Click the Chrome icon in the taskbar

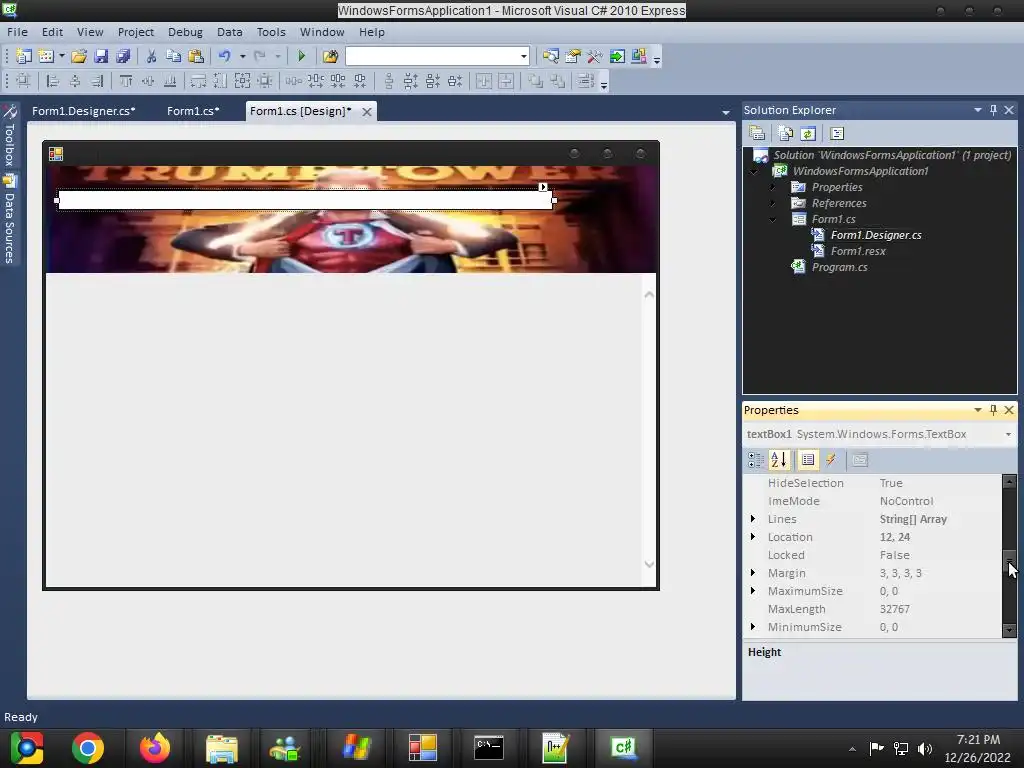[88, 748]
